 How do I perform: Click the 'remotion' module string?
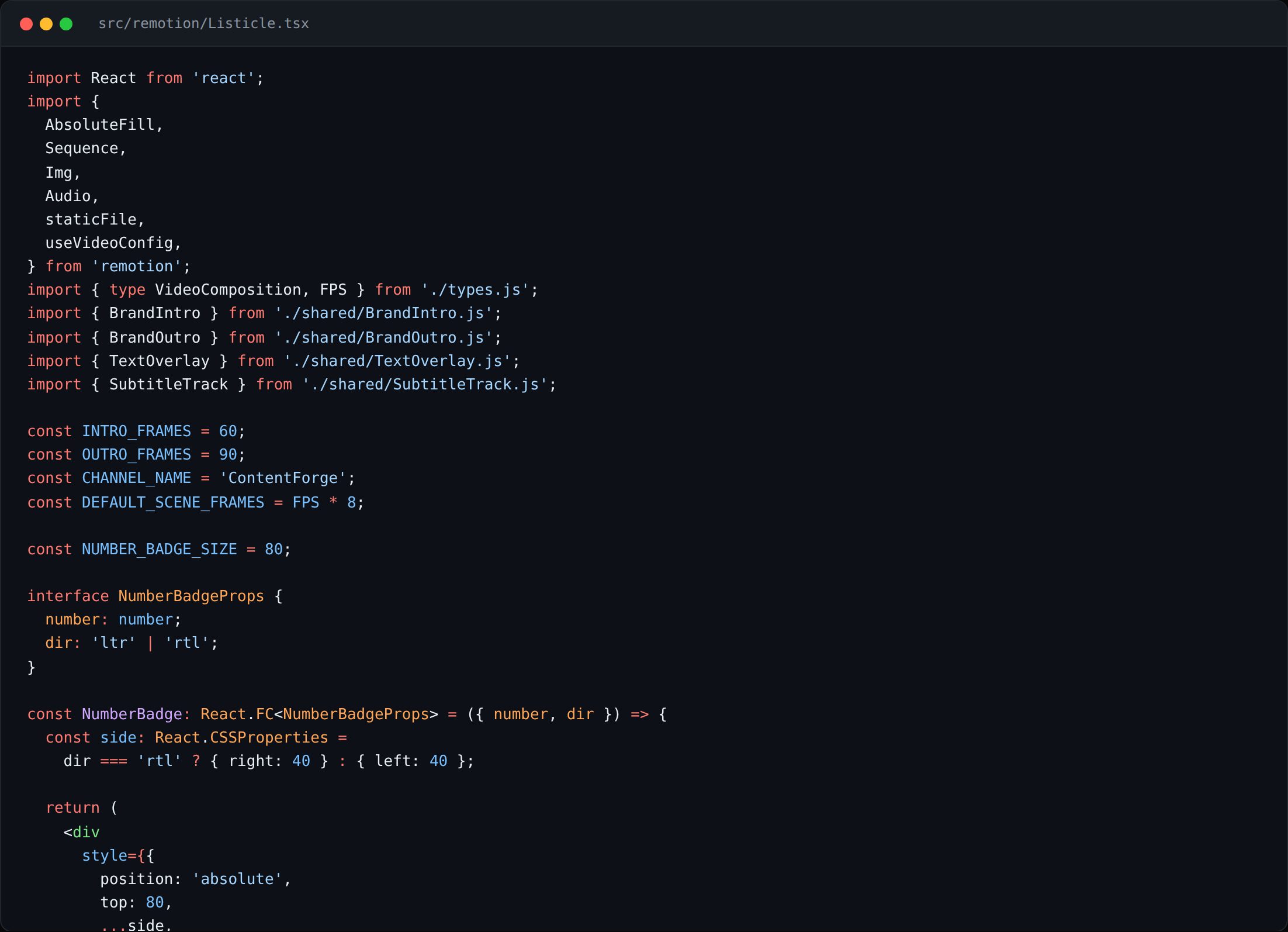137,267
